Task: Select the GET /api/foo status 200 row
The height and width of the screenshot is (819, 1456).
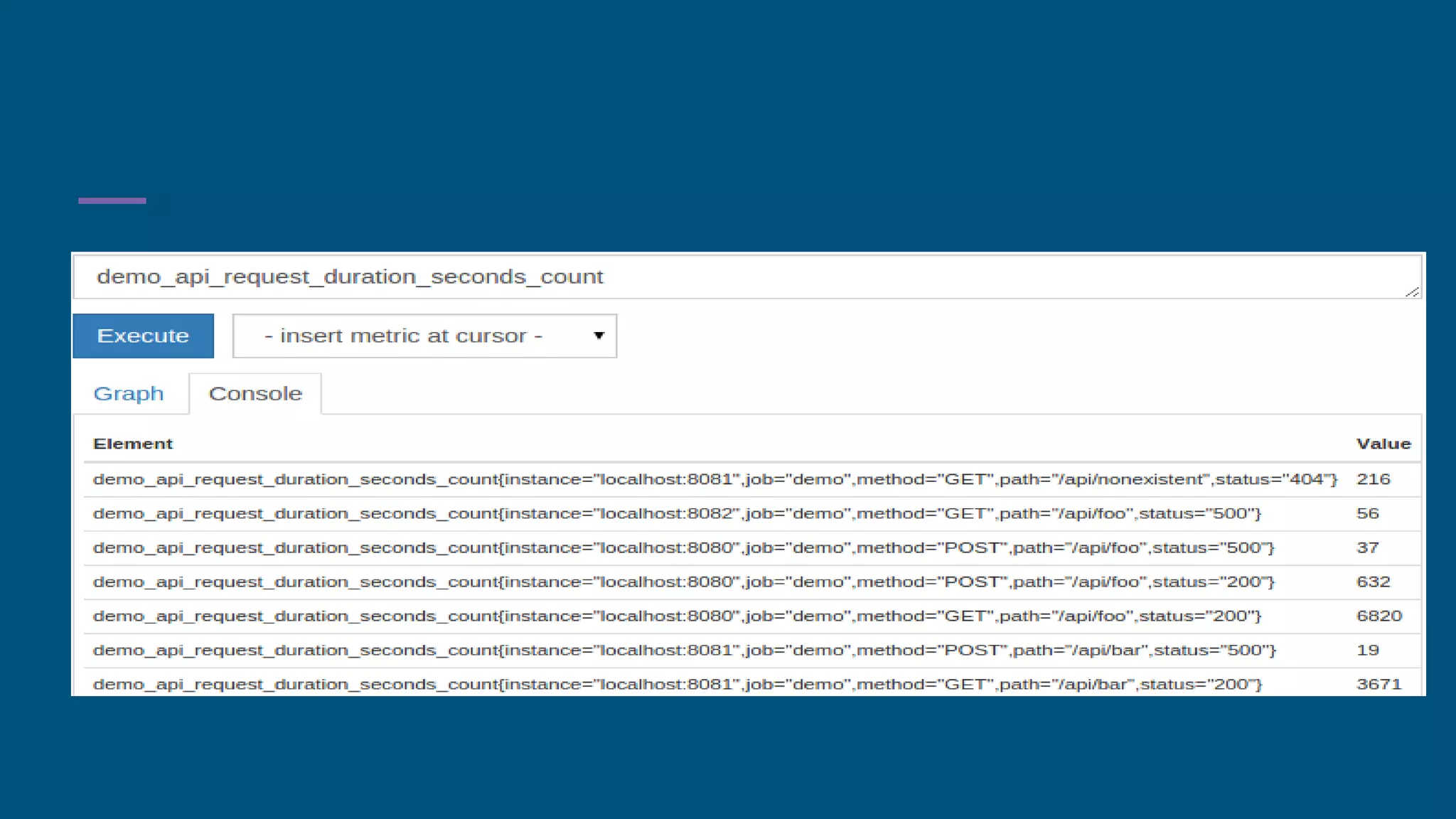Action: [x=676, y=616]
